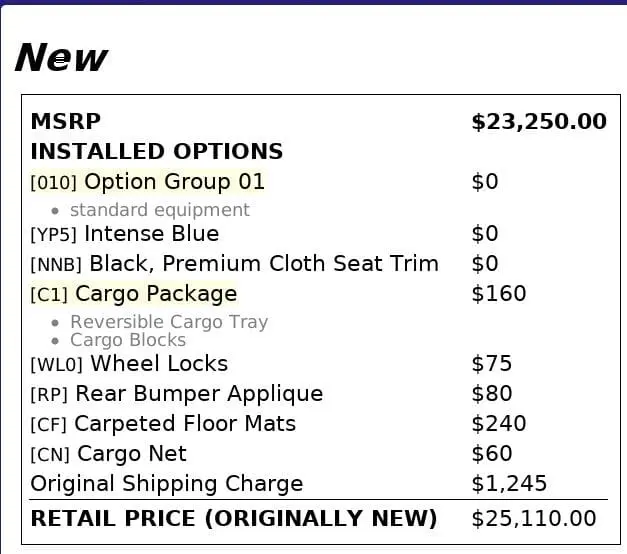This screenshot has width=627, height=554.
Task: Click the Original Shipping Charge row label
Action: pos(167,484)
